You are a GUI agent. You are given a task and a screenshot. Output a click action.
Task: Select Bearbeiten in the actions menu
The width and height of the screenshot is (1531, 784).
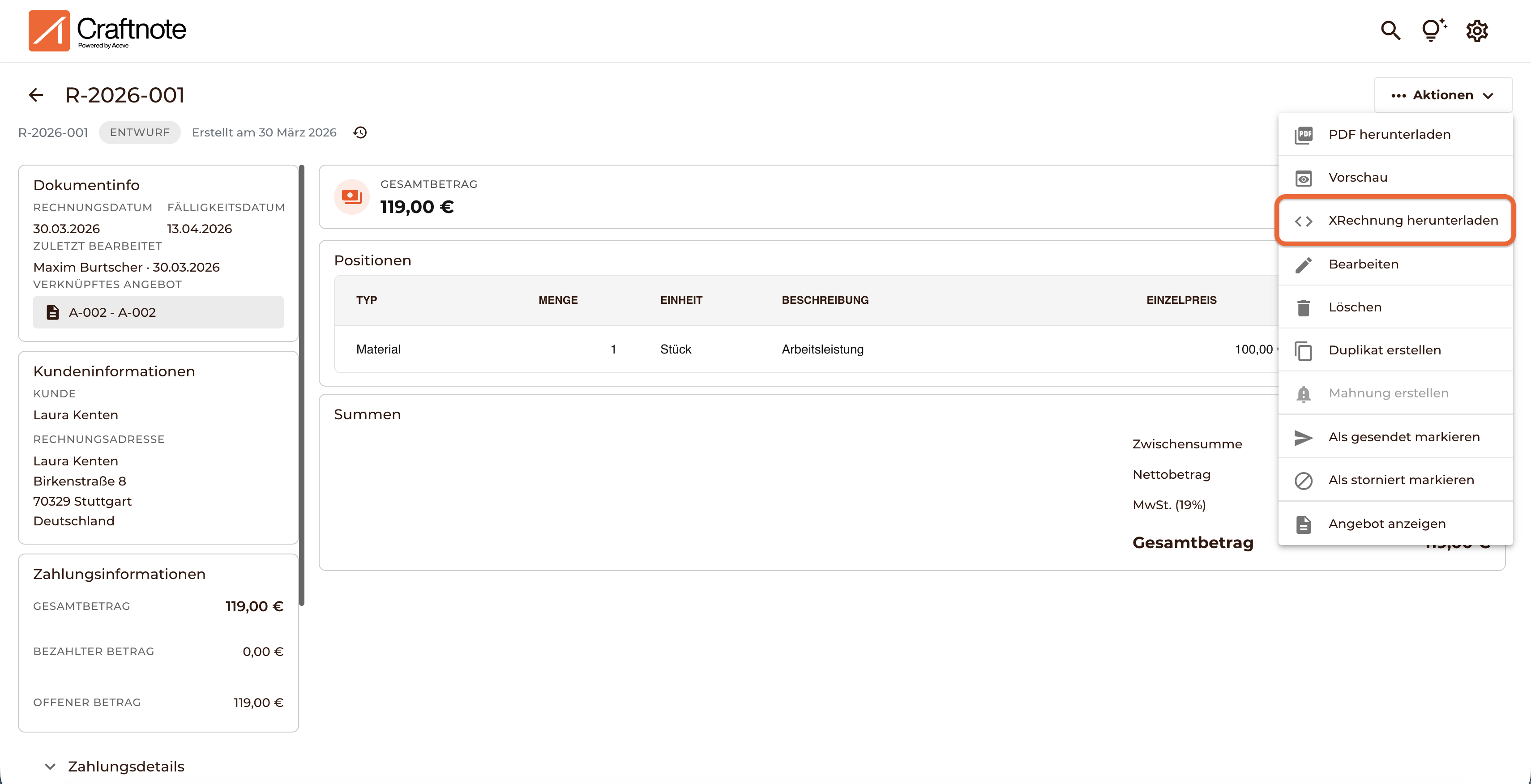(1364, 264)
